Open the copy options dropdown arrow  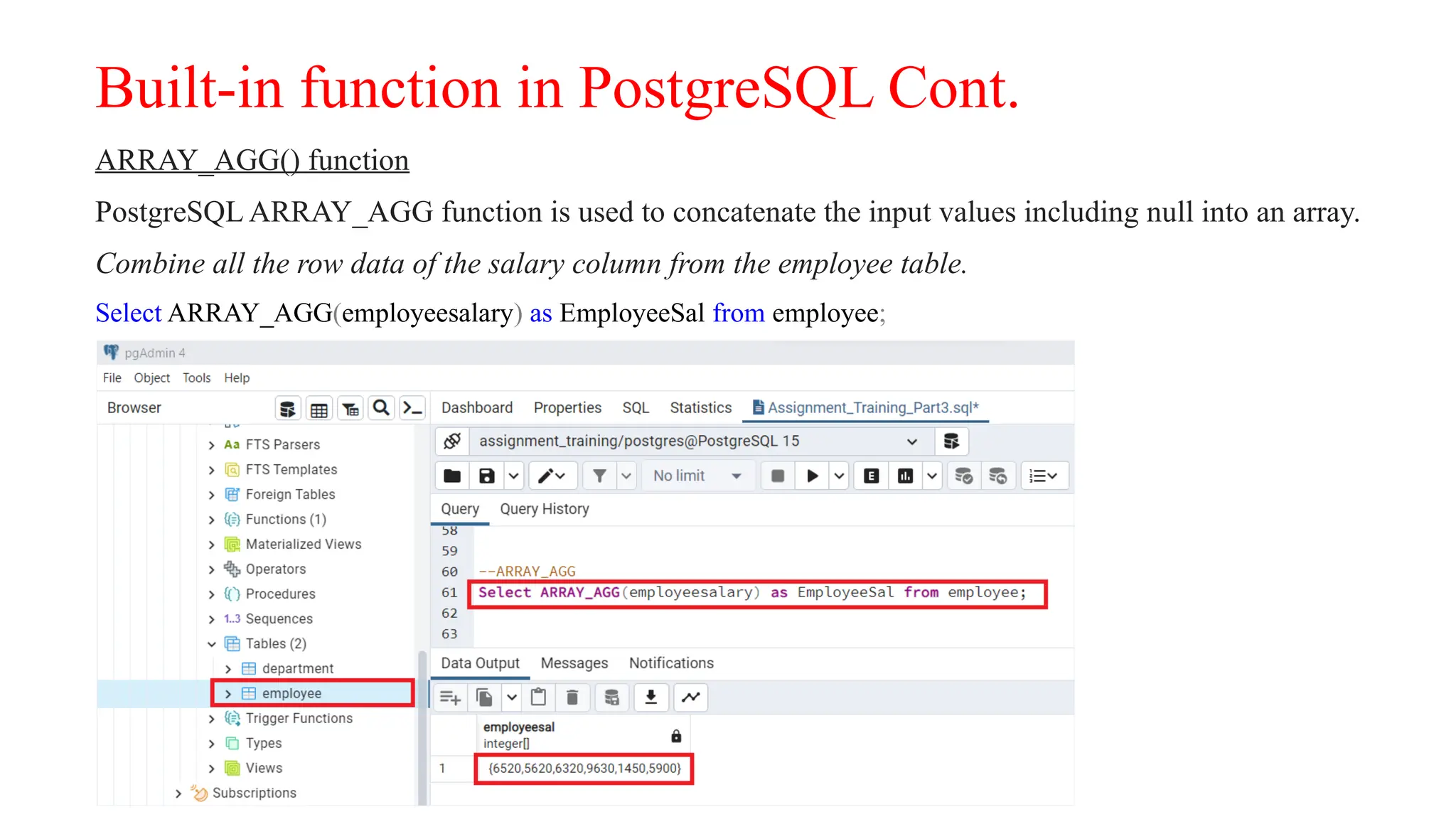512,697
